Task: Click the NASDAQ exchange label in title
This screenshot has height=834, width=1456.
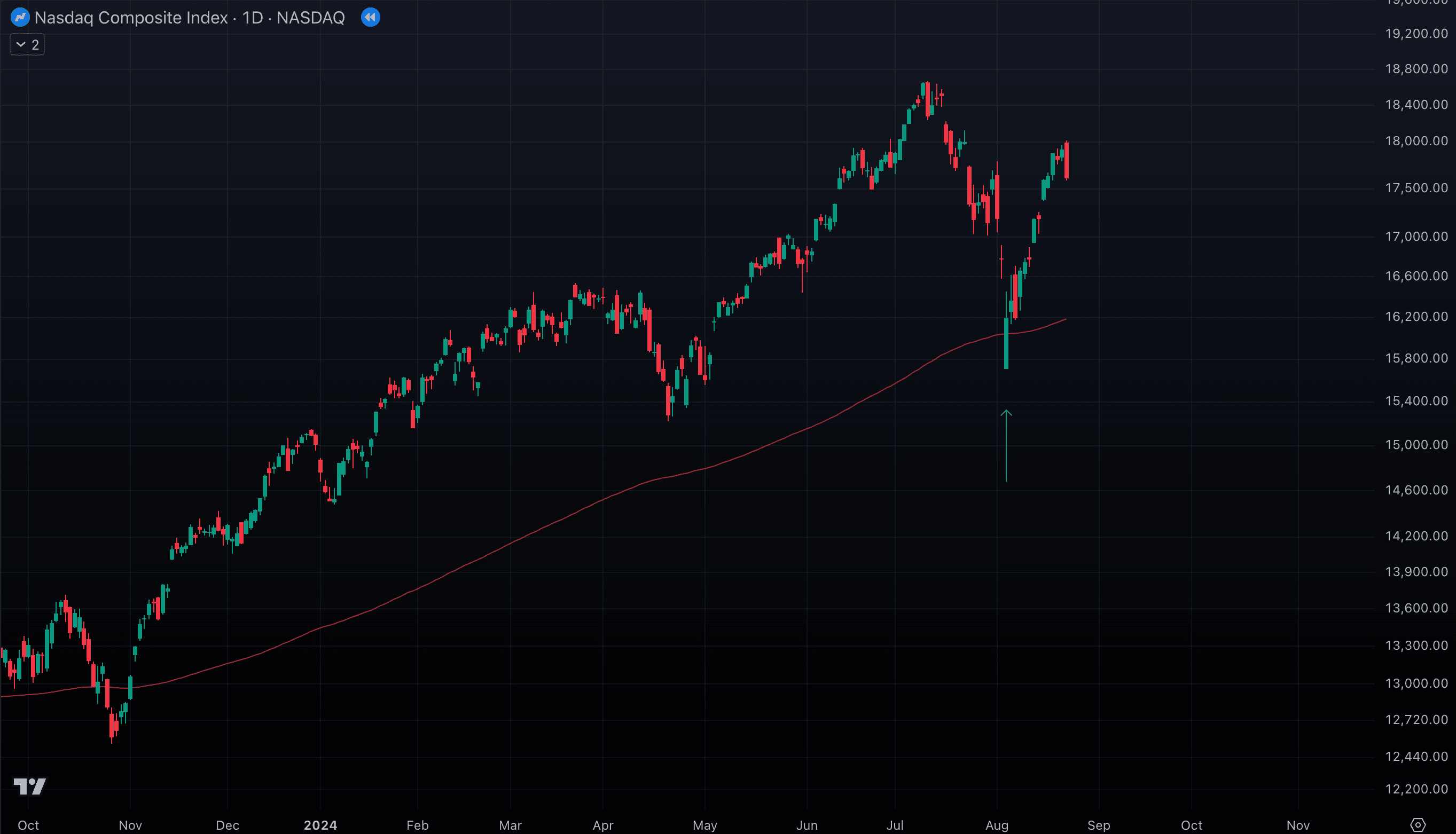Action: 310,18
